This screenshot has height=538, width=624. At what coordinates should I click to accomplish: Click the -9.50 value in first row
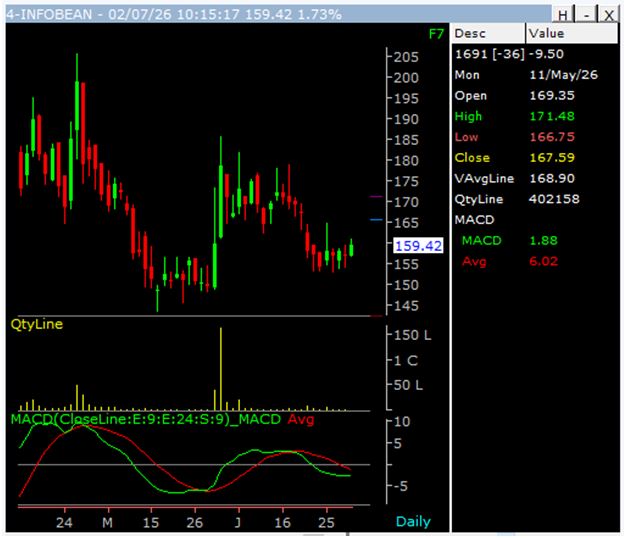click(546, 54)
